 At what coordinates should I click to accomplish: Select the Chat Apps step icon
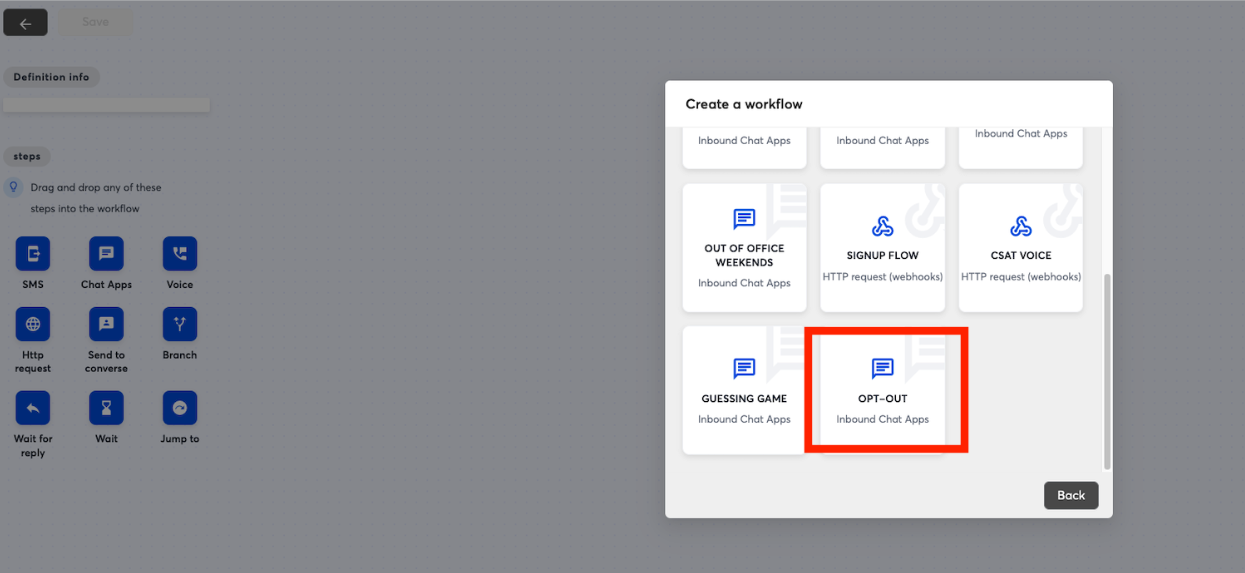(x=106, y=254)
